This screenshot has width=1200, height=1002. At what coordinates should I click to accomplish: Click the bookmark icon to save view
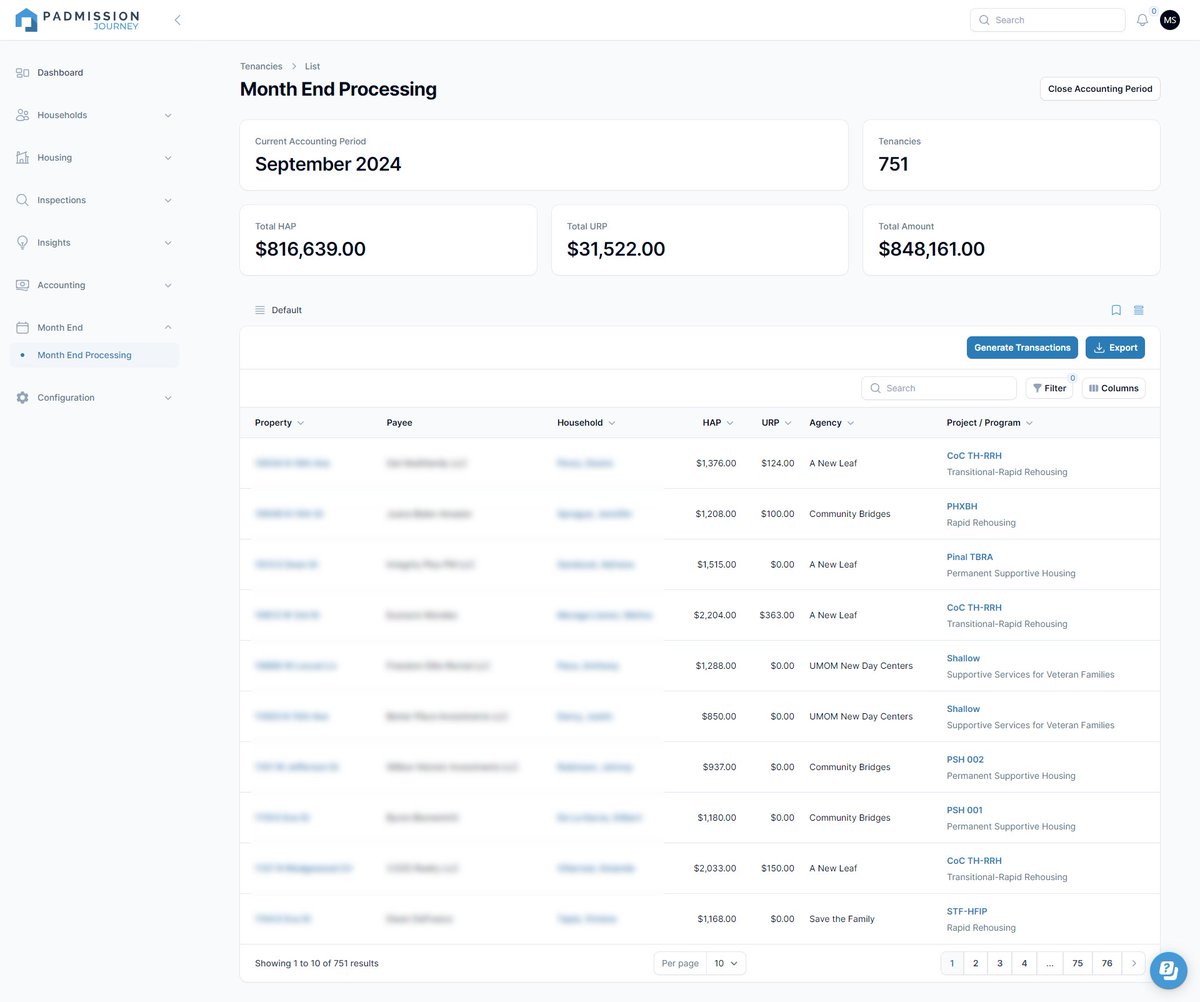click(x=1116, y=310)
